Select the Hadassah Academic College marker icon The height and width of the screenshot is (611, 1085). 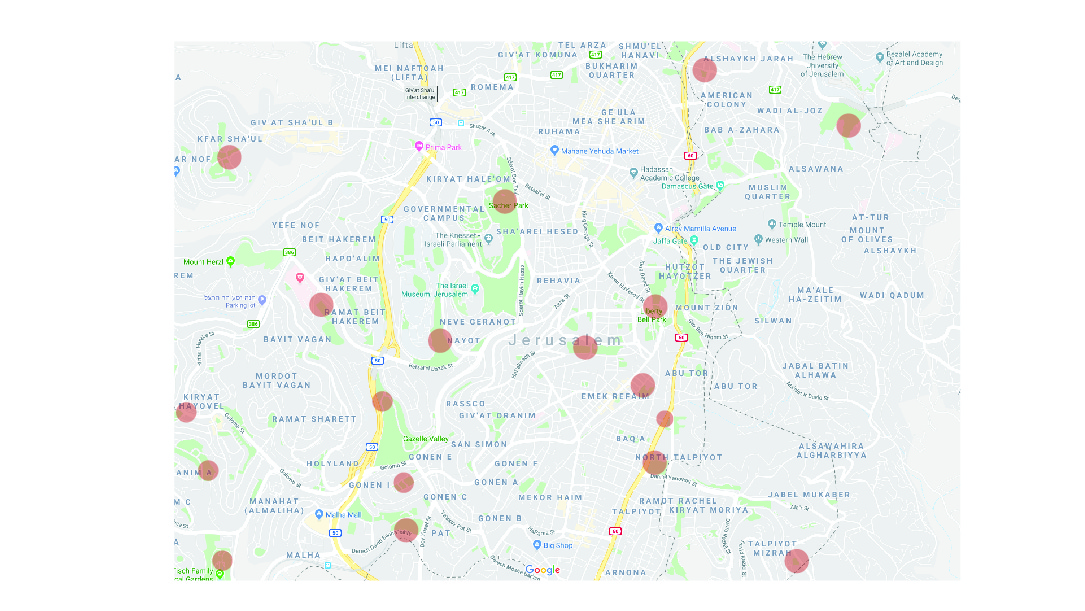point(633,173)
